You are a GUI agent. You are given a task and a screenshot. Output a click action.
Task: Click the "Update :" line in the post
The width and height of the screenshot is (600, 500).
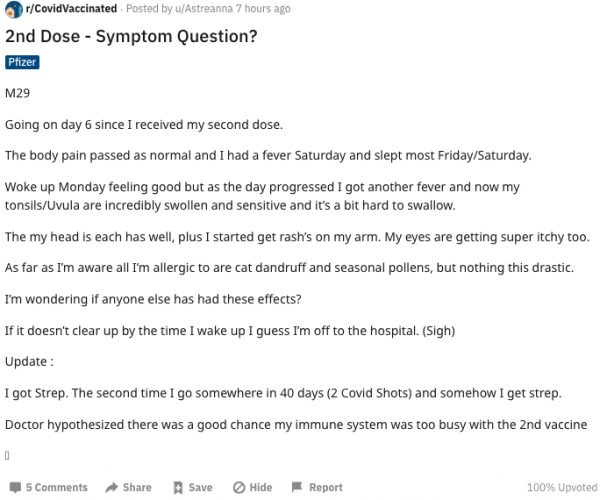tap(28, 361)
